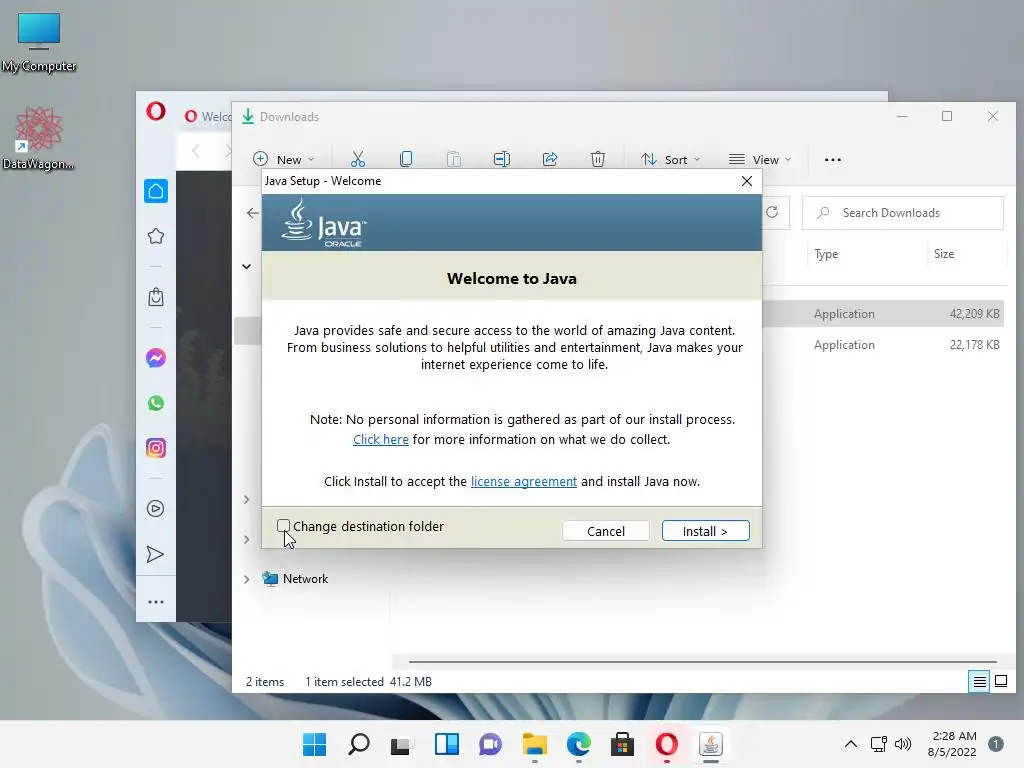Image resolution: width=1024 pixels, height=768 pixels.
Task: Cancel the Java Setup dialog
Action: click(605, 531)
